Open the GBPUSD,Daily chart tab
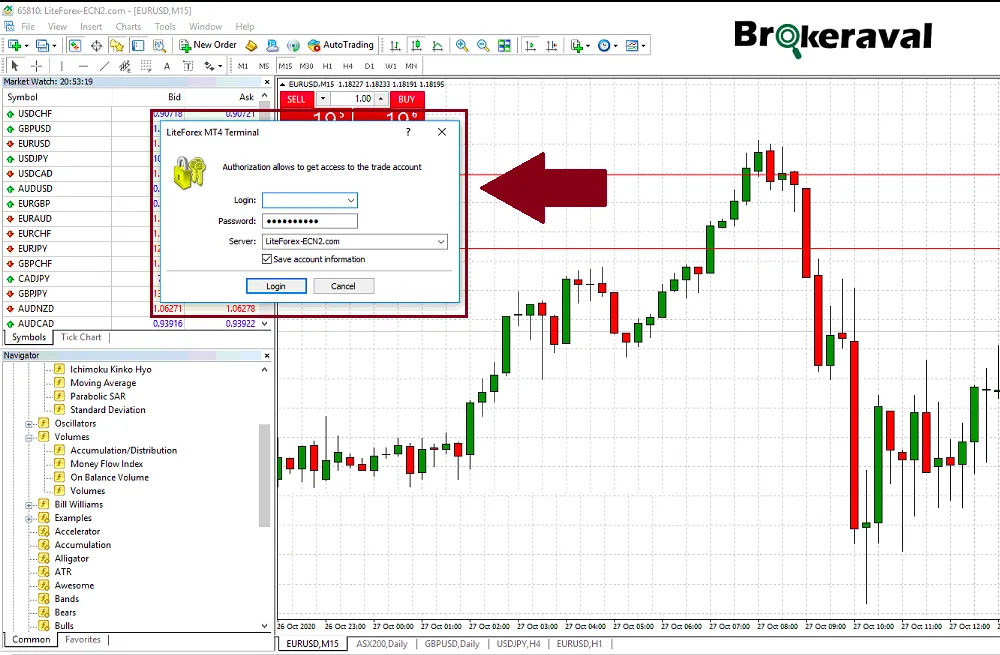 [x=451, y=643]
